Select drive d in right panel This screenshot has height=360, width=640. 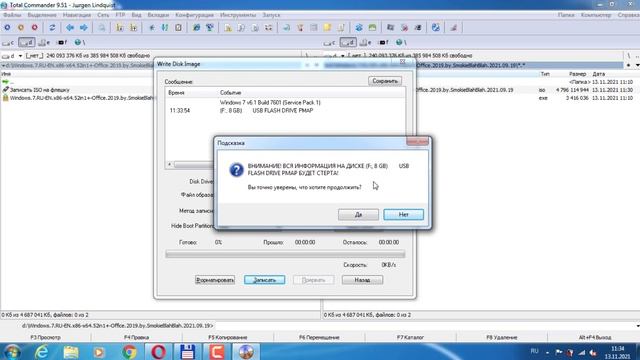[x=348, y=42]
